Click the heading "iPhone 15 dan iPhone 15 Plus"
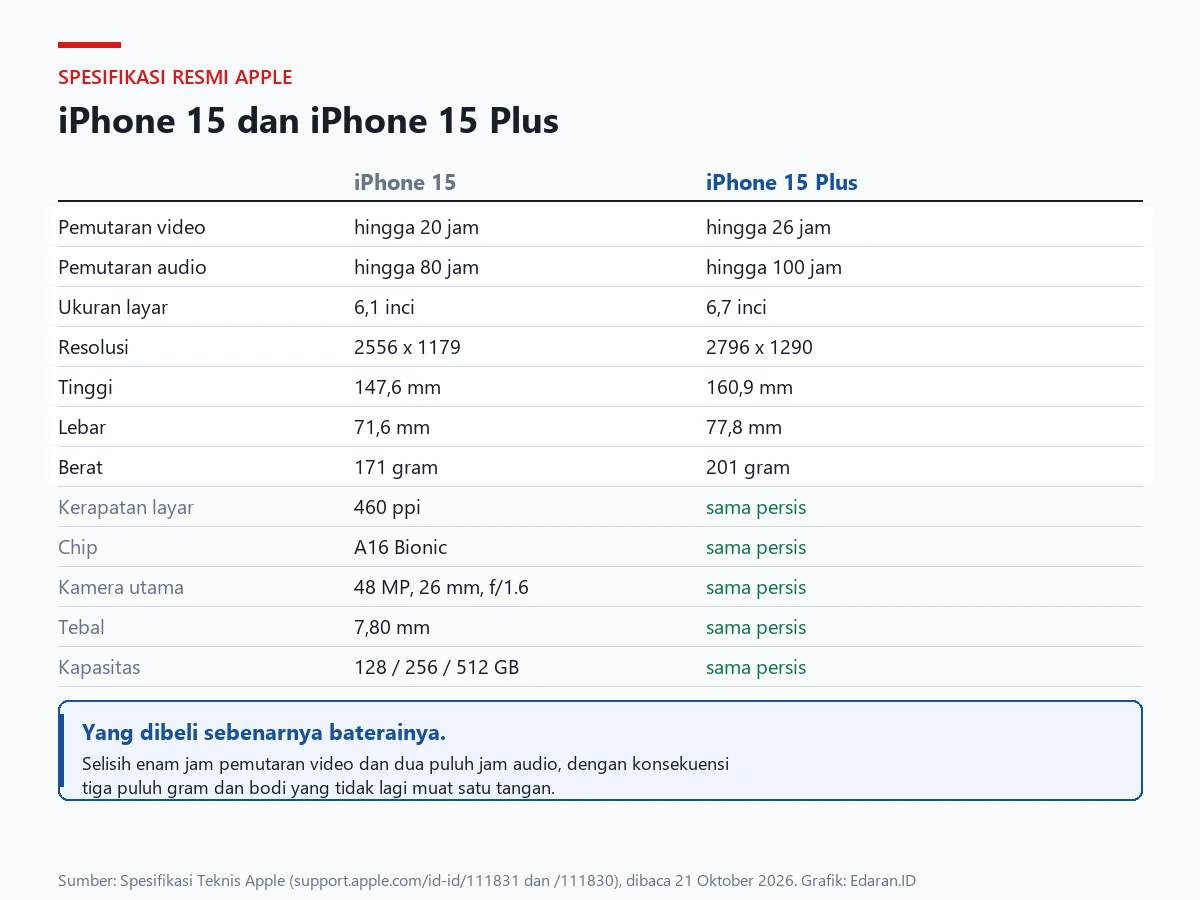Viewport: 1200px width, 900px height. pos(308,121)
